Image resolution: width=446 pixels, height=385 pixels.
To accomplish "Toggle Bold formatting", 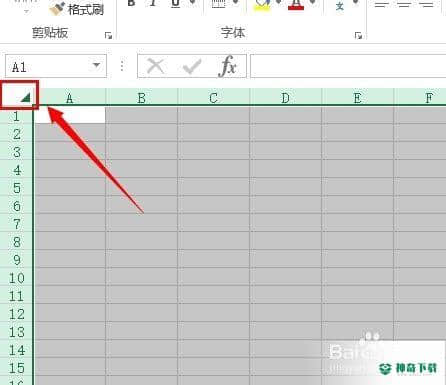I will (x=132, y=3).
